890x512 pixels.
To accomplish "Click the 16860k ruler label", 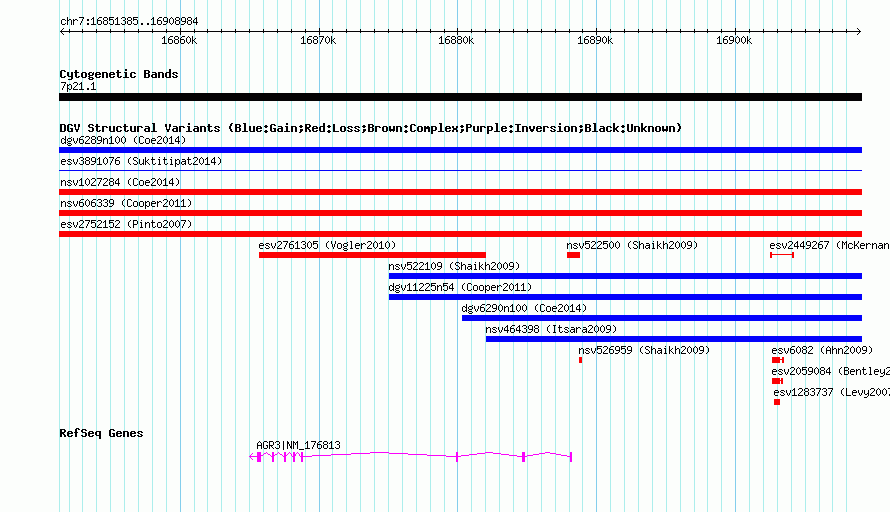I will tap(179, 40).
